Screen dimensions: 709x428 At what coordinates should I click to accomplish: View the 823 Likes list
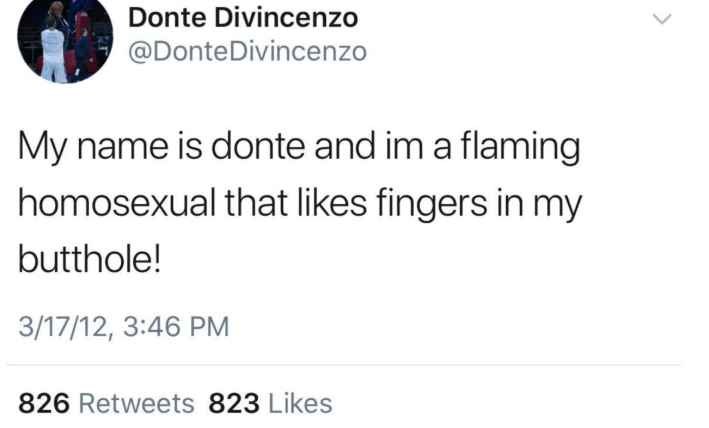(270, 403)
